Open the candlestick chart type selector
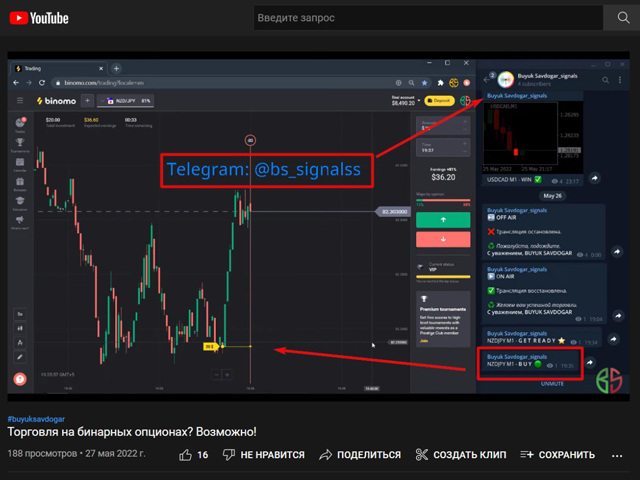 (x=20, y=328)
